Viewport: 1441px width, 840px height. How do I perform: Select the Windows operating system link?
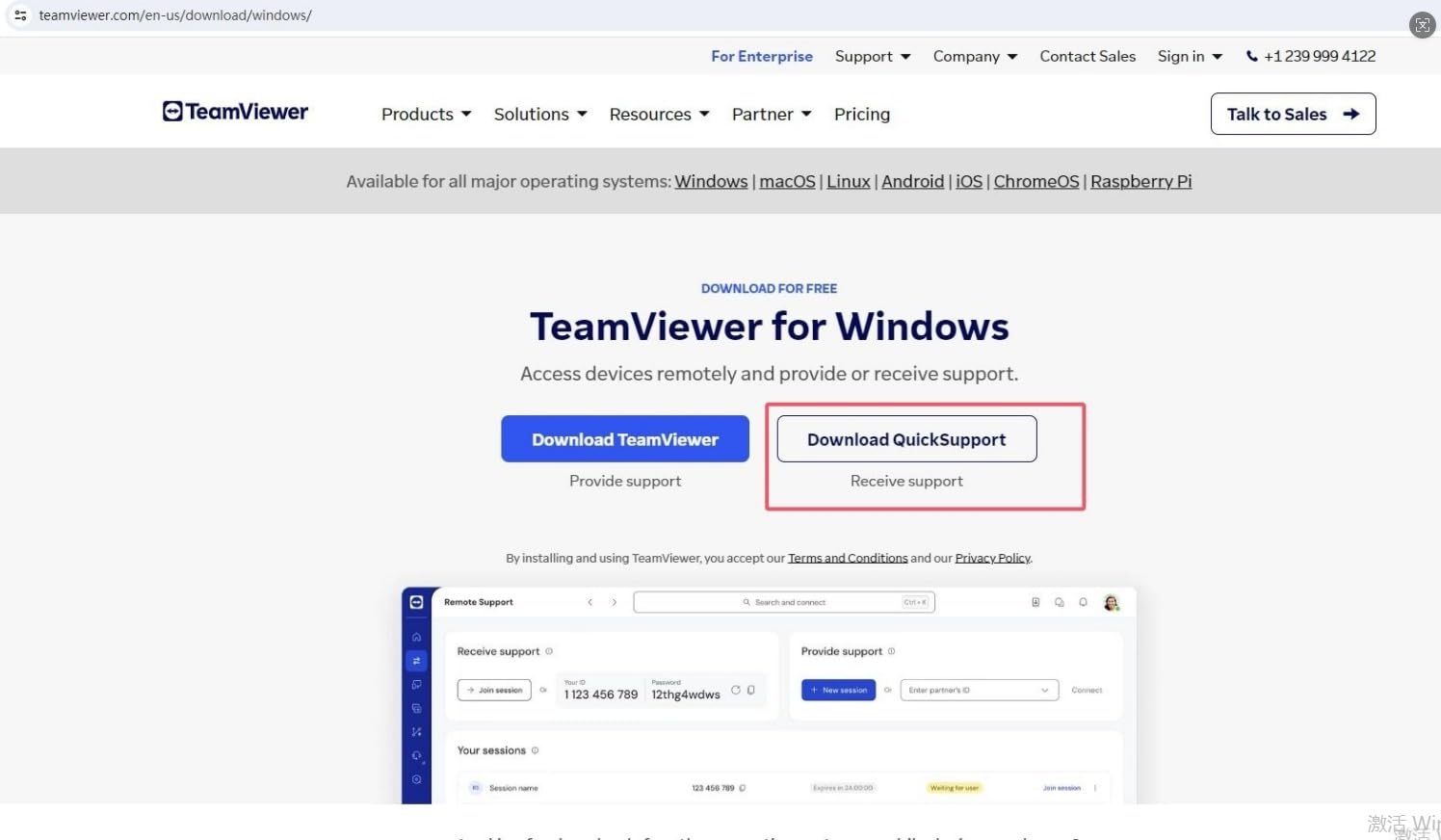pos(711,181)
